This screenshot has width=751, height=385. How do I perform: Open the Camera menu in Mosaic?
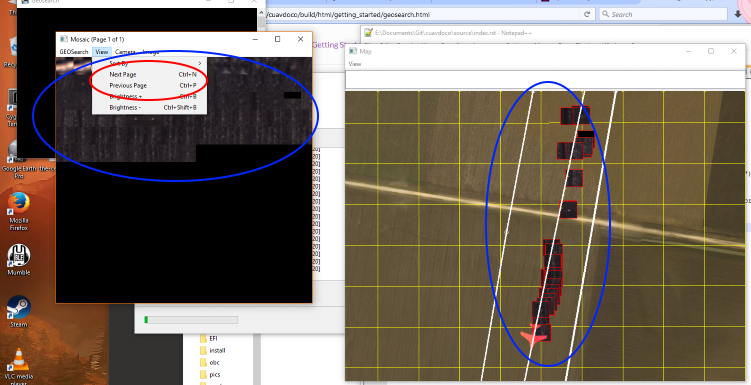125,52
